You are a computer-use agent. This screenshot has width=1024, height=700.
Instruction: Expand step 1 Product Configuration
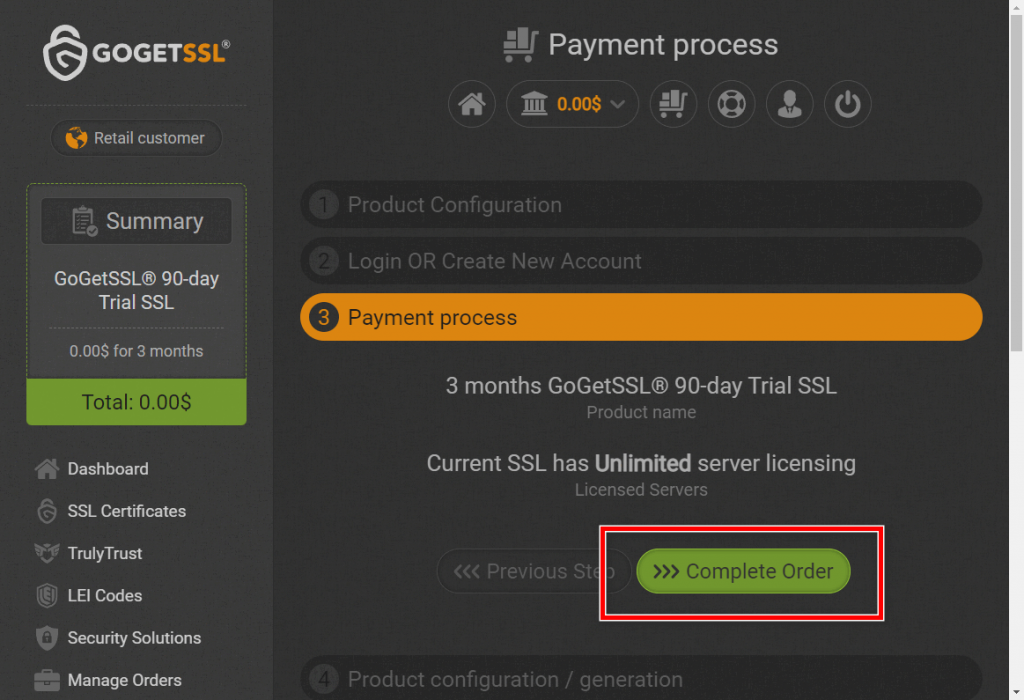[x=641, y=204]
